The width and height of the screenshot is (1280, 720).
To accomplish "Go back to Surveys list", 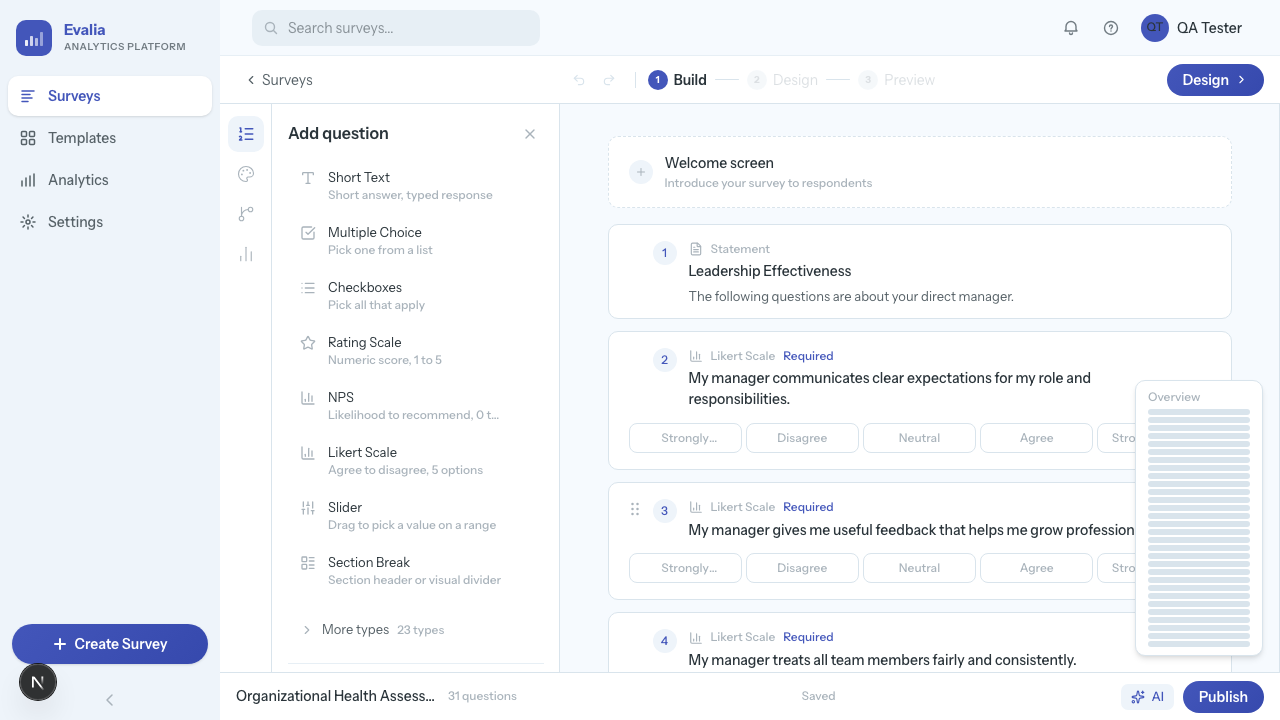I will coord(279,80).
